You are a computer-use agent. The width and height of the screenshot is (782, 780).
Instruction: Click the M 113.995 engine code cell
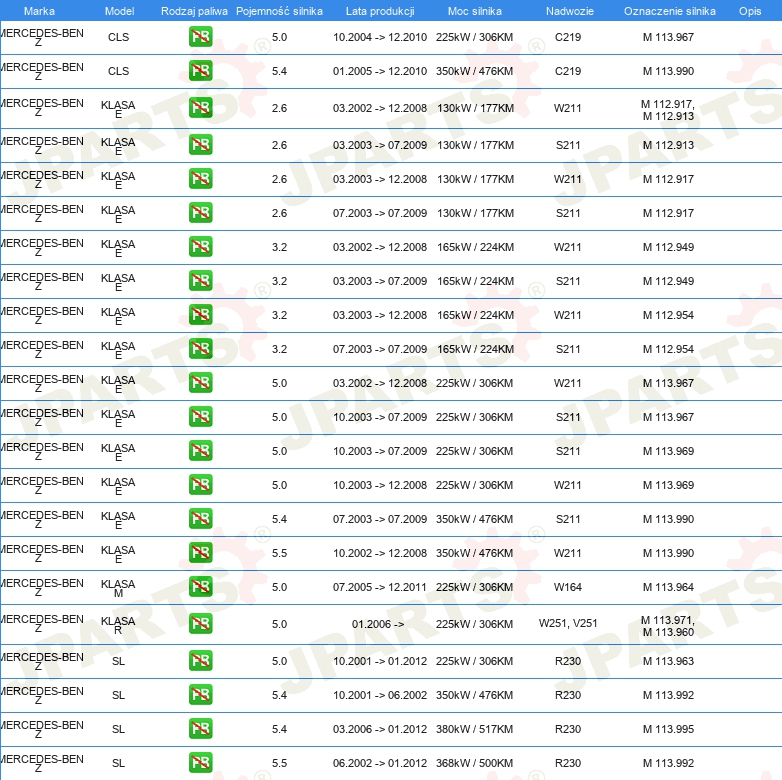(668, 729)
